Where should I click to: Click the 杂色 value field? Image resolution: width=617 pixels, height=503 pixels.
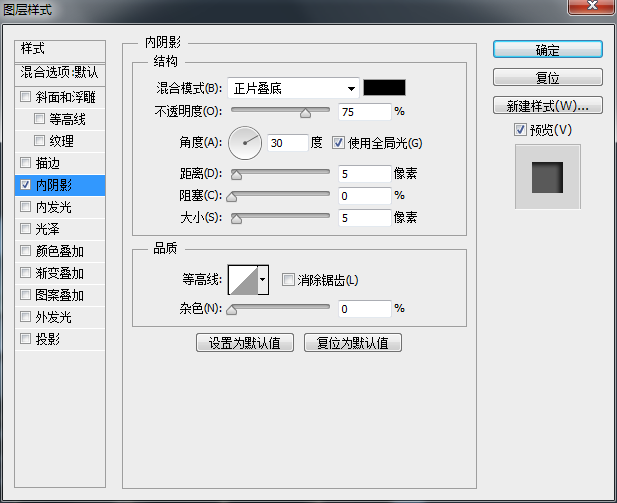pyautogui.click(x=365, y=309)
